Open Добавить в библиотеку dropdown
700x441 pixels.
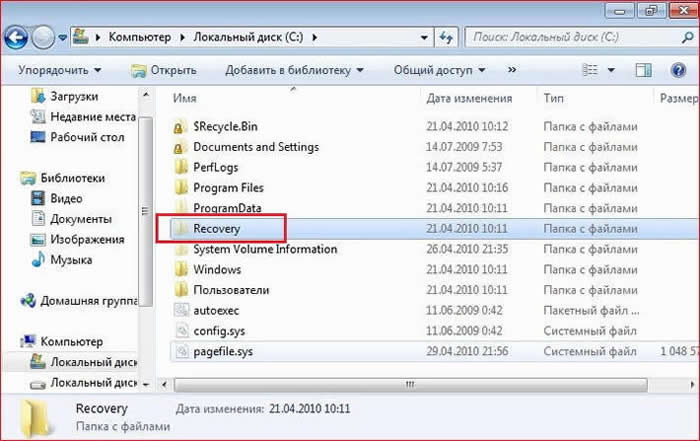[x=294, y=70]
